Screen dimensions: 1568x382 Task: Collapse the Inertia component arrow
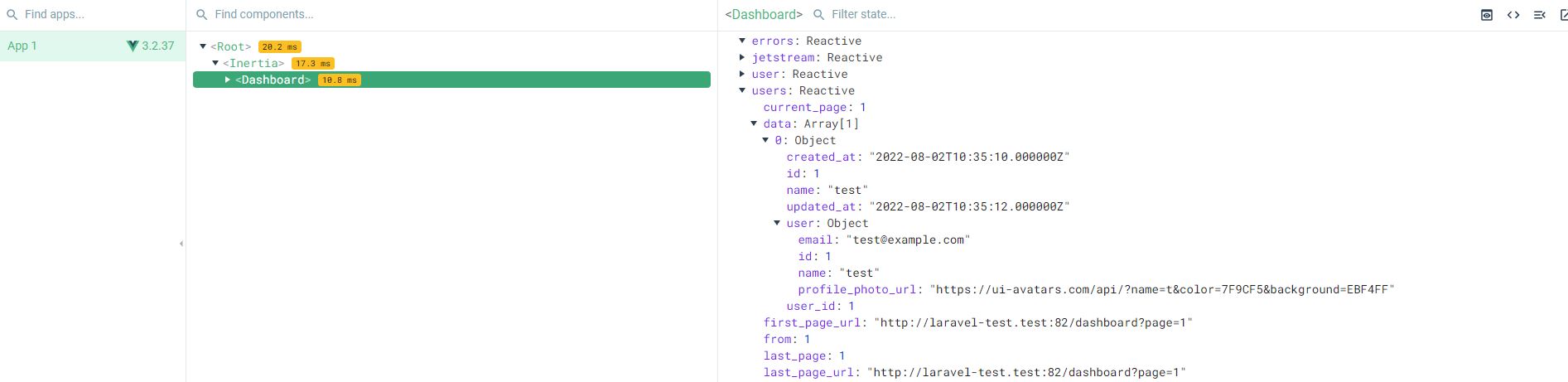coord(215,63)
